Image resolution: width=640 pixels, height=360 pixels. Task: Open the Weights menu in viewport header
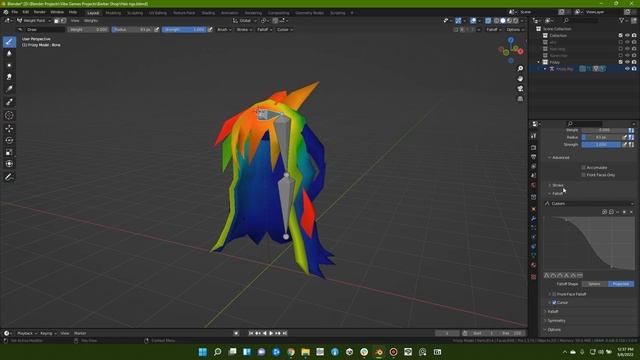[91, 20]
